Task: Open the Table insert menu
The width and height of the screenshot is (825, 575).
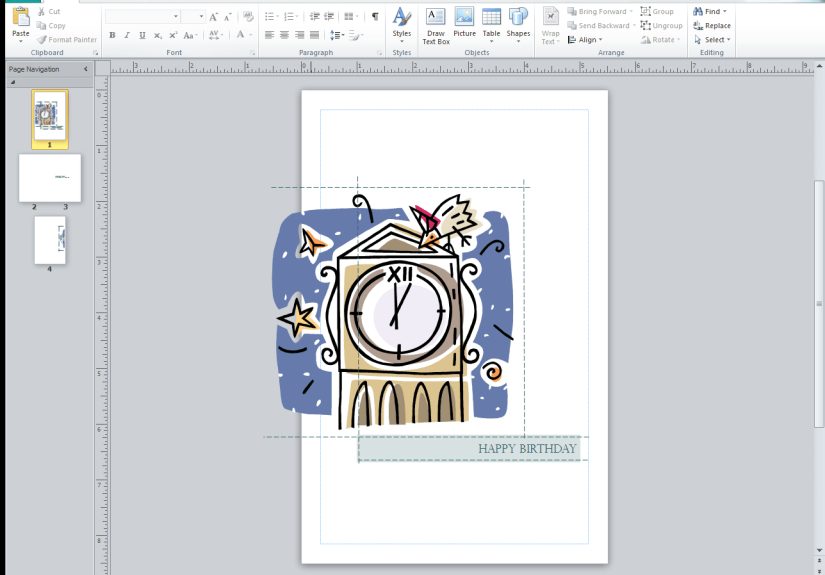Action: 491,24
